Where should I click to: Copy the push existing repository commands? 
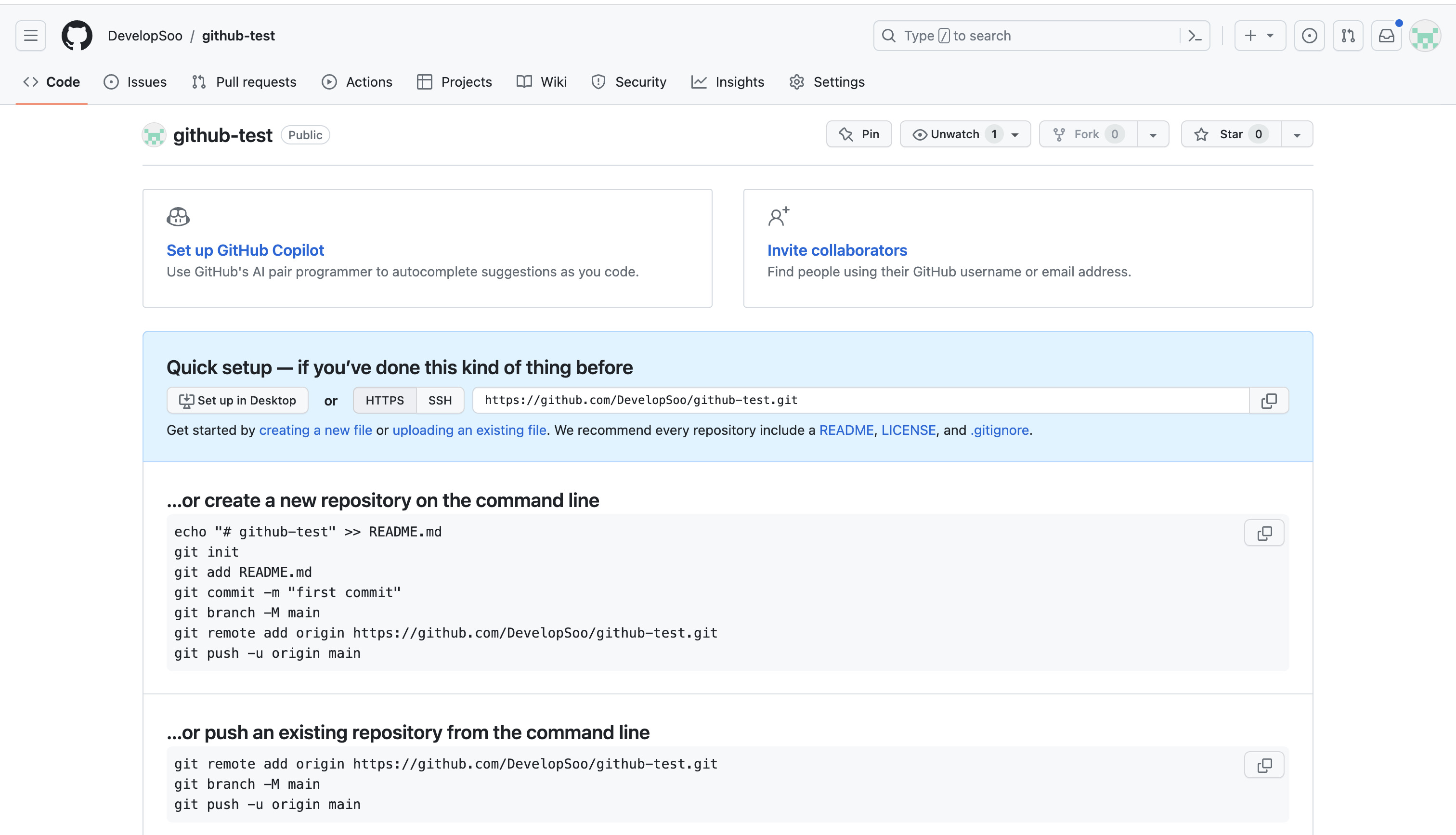[x=1264, y=765]
